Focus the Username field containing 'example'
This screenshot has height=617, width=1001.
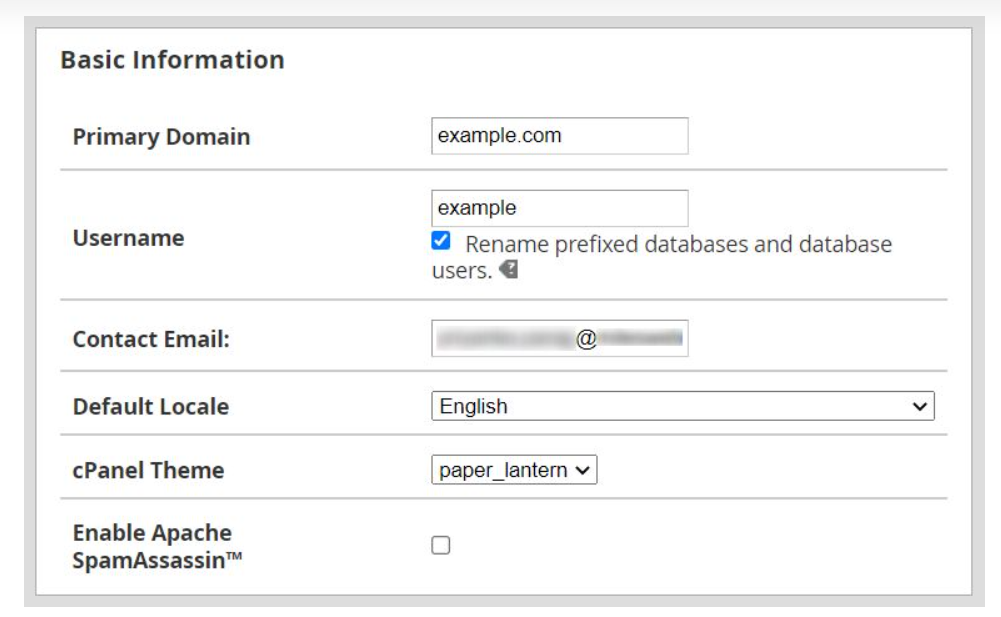[559, 208]
